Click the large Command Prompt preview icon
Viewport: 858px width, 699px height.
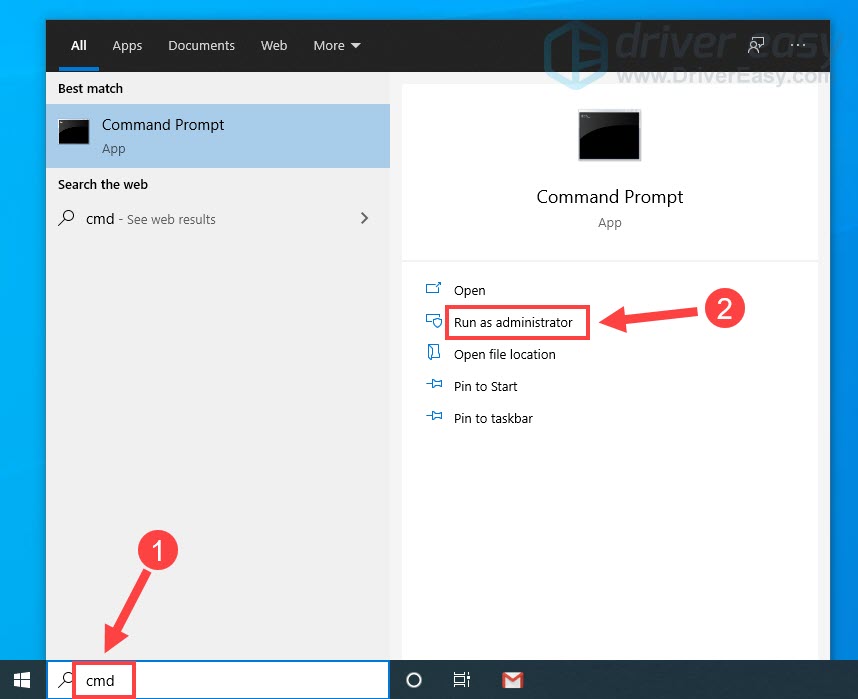pyautogui.click(x=609, y=136)
